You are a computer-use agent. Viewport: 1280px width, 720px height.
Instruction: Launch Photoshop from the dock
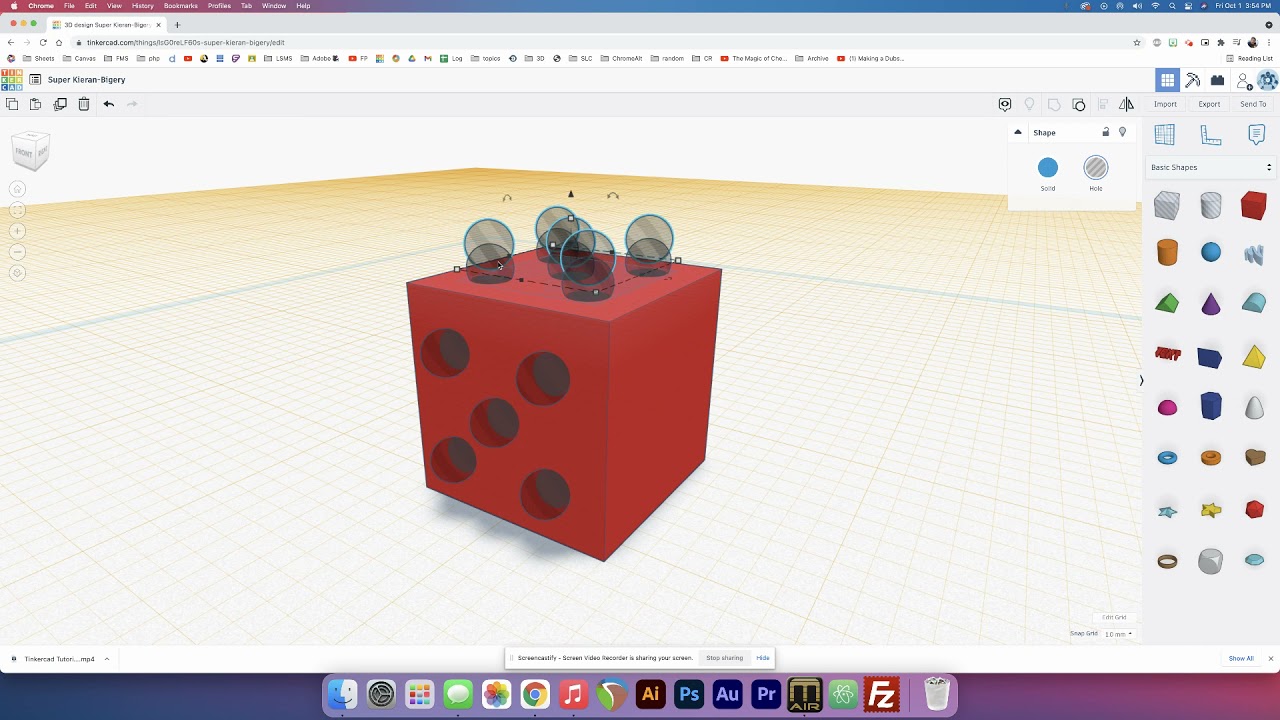click(x=689, y=694)
